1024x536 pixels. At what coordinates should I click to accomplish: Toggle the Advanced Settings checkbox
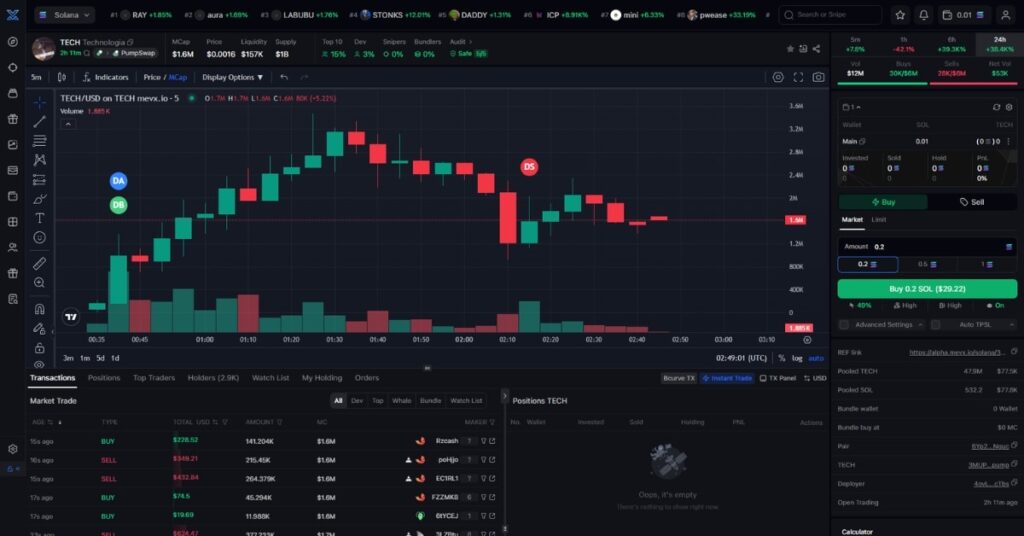pos(844,324)
